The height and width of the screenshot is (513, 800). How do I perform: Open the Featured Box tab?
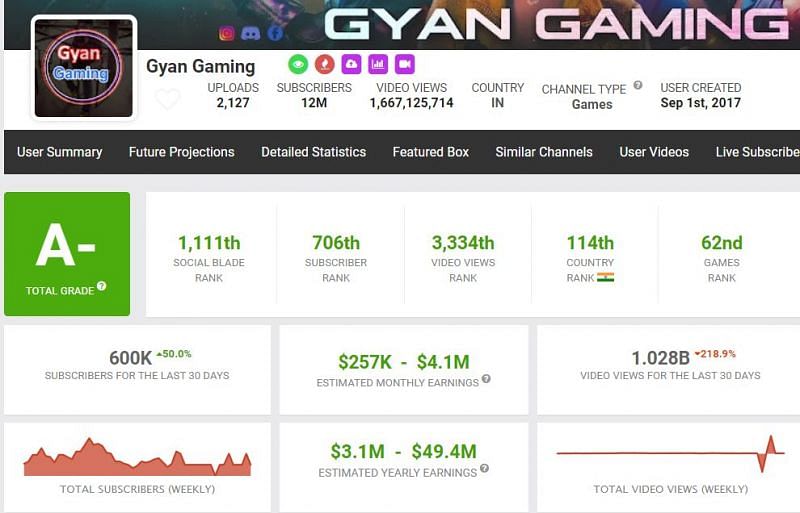[431, 152]
